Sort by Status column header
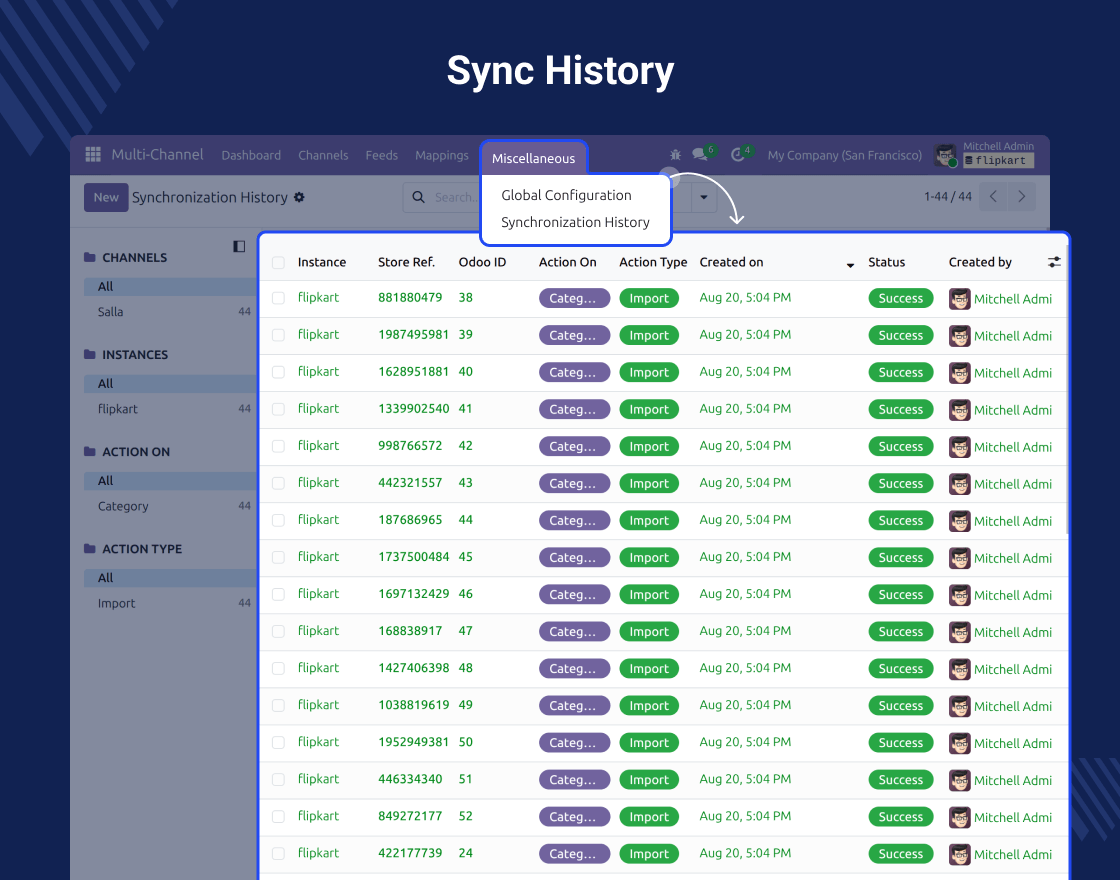Viewport: 1120px width, 880px height. (x=886, y=262)
